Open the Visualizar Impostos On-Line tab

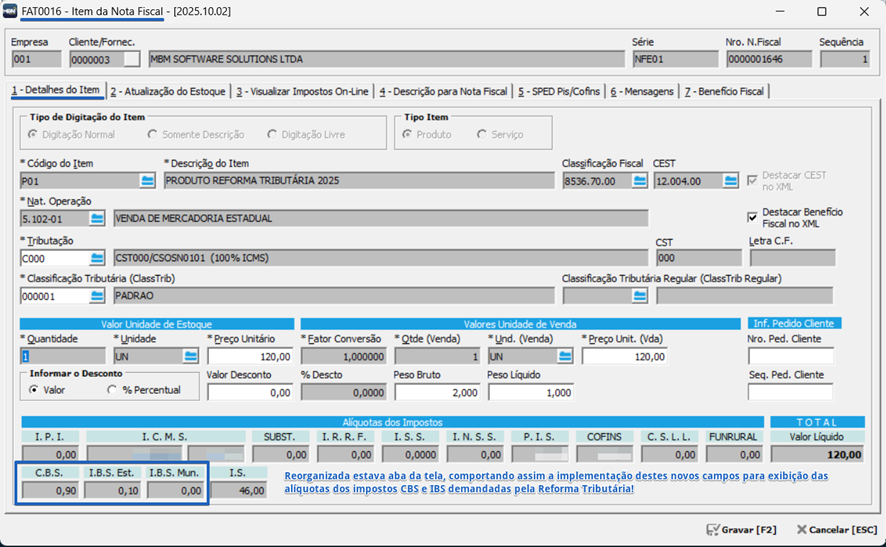[302, 91]
